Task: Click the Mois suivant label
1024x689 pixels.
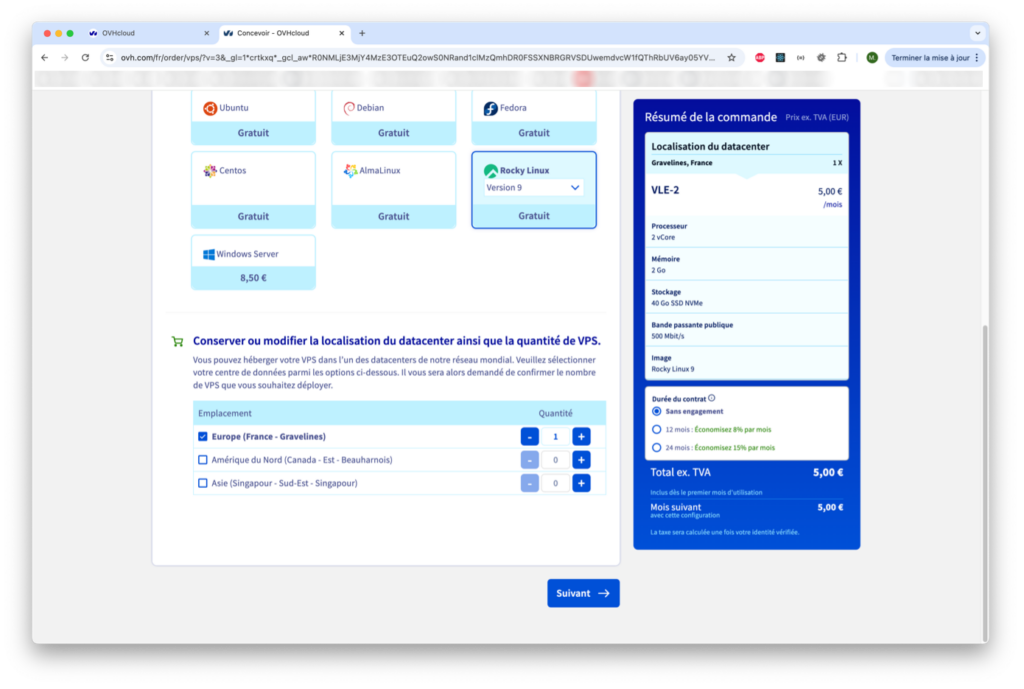Action: [675, 507]
